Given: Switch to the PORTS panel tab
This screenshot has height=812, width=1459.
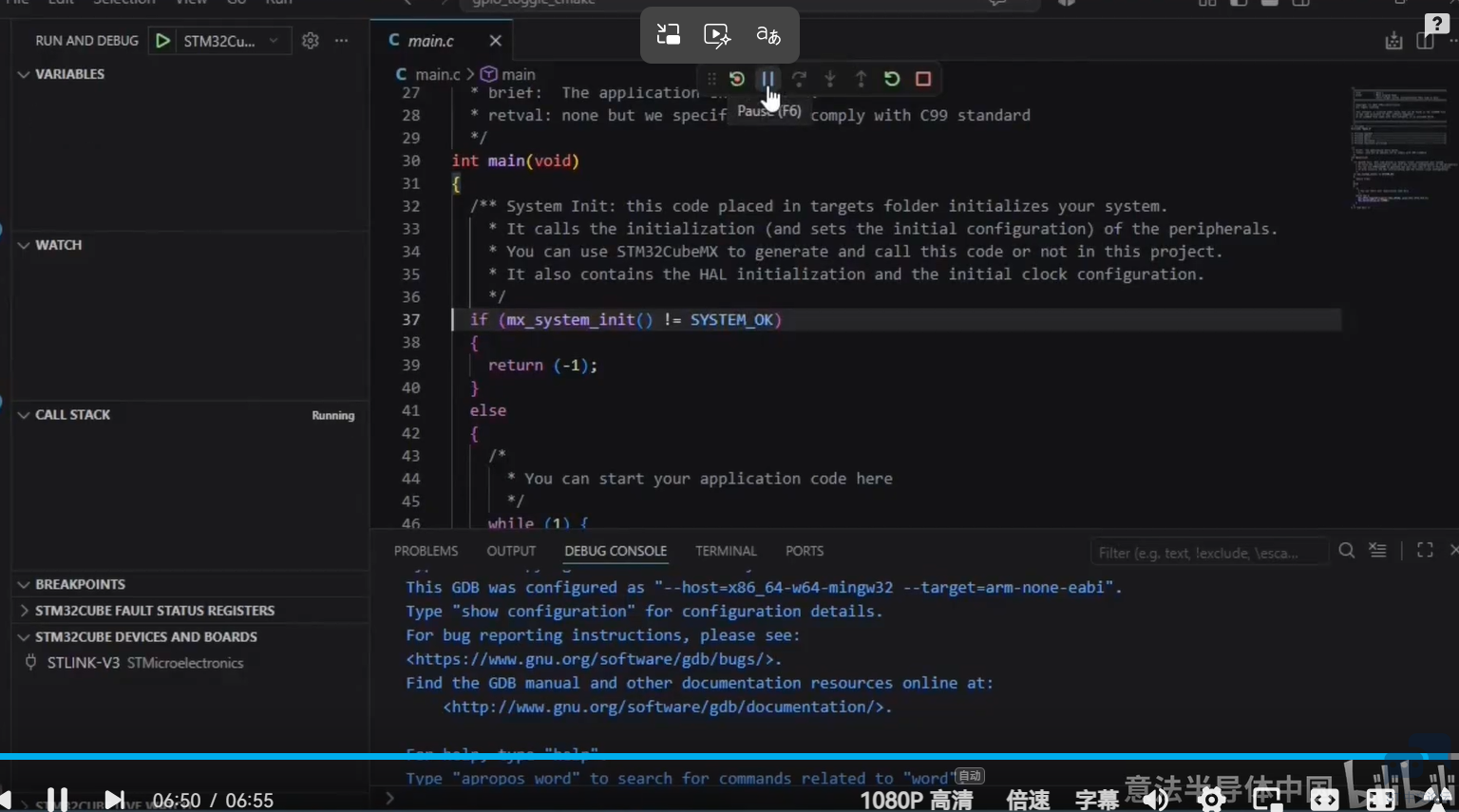Looking at the screenshot, I should tap(805, 551).
